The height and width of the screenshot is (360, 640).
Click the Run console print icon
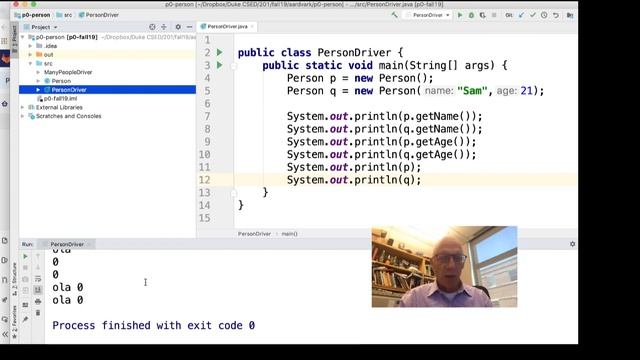point(38,302)
